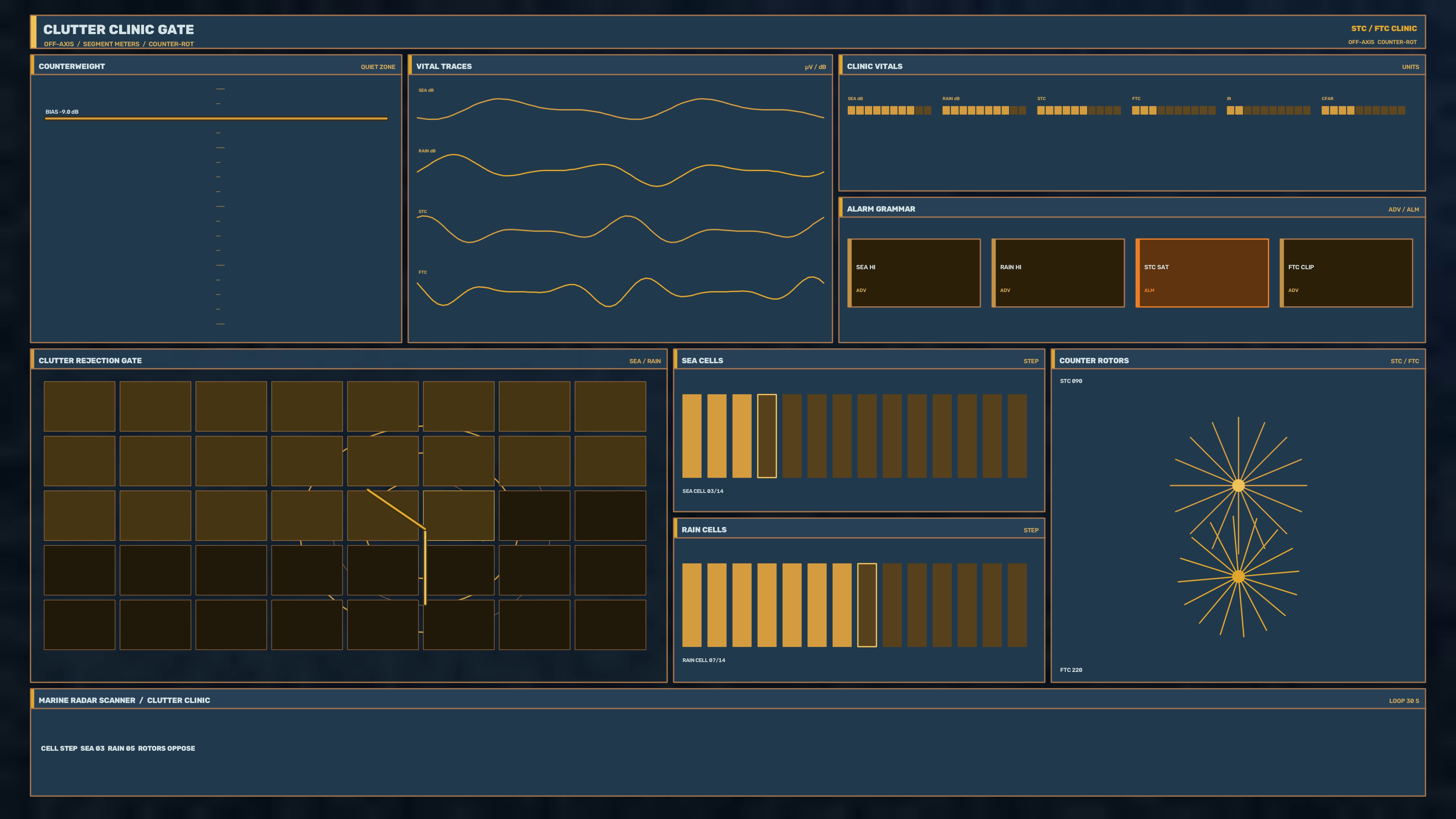Click the µV / dB units label
Screen dimensions: 1456x819
(x=816, y=67)
